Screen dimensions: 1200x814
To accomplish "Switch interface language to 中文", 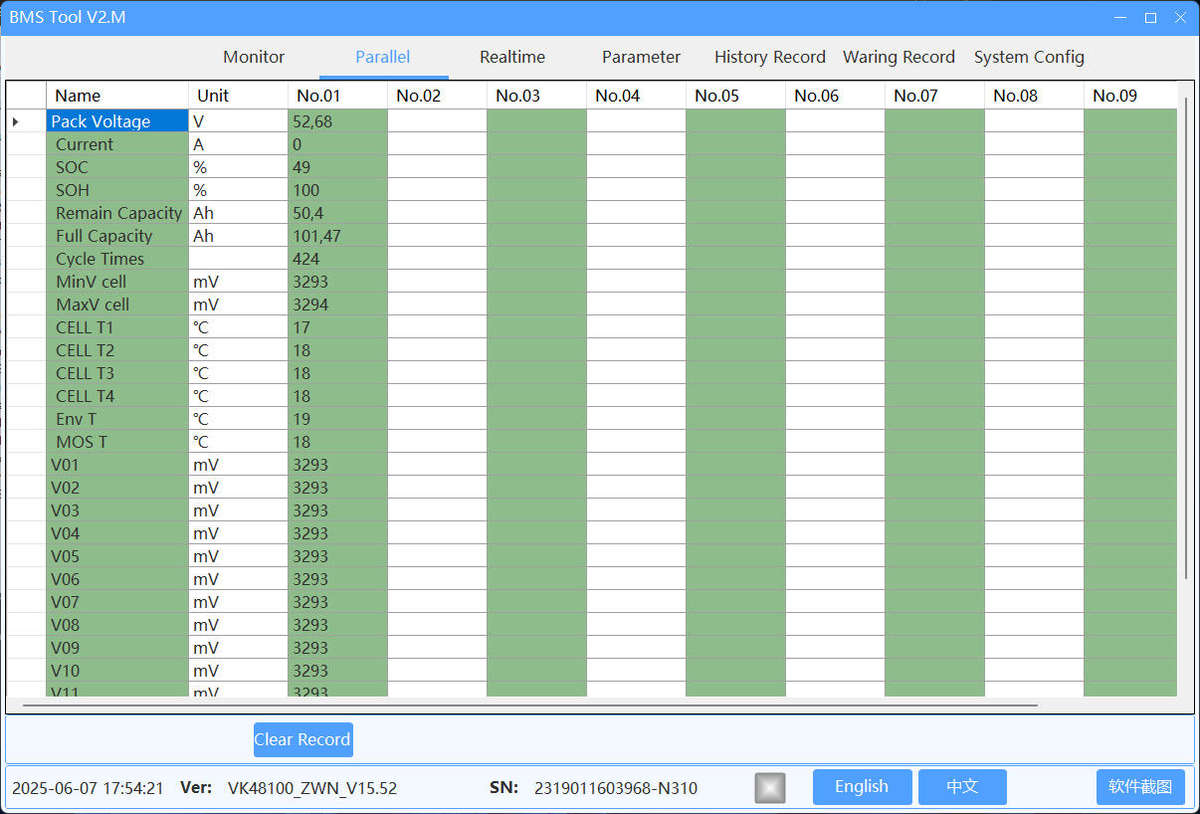I will click(x=962, y=787).
